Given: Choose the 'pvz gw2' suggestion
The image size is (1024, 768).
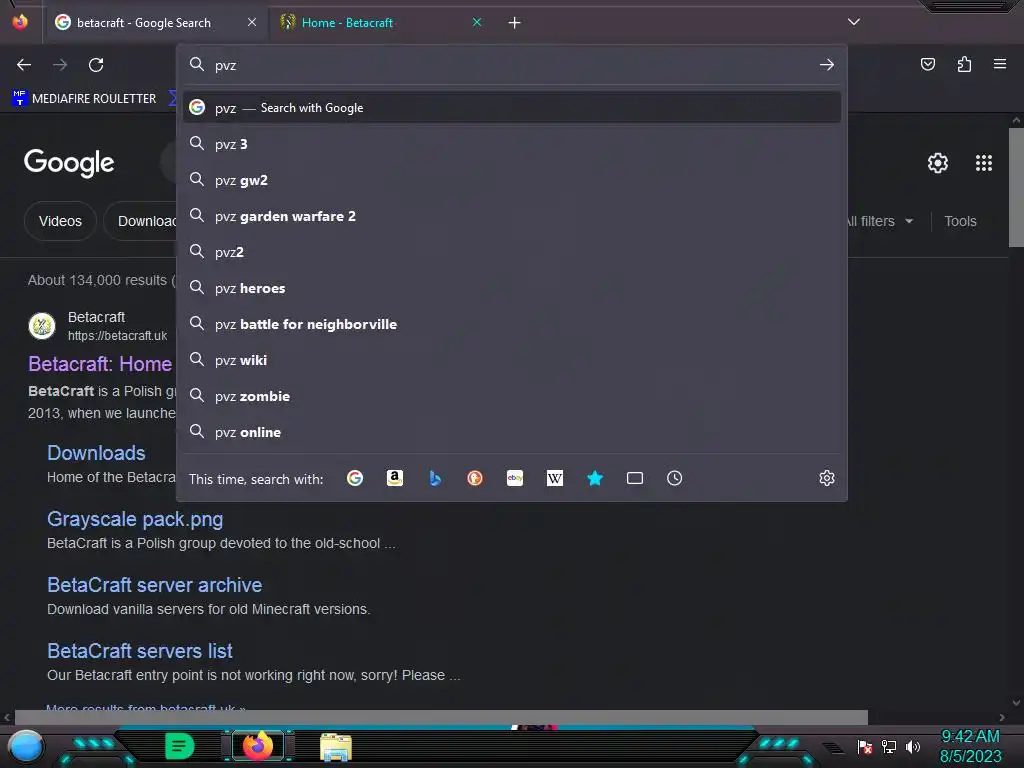Looking at the screenshot, I should 512,180.
